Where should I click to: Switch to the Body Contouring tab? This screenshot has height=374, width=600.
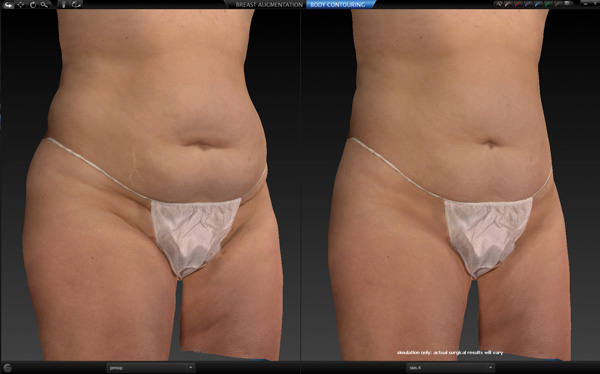pyautogui.click(x=338, y=5)
